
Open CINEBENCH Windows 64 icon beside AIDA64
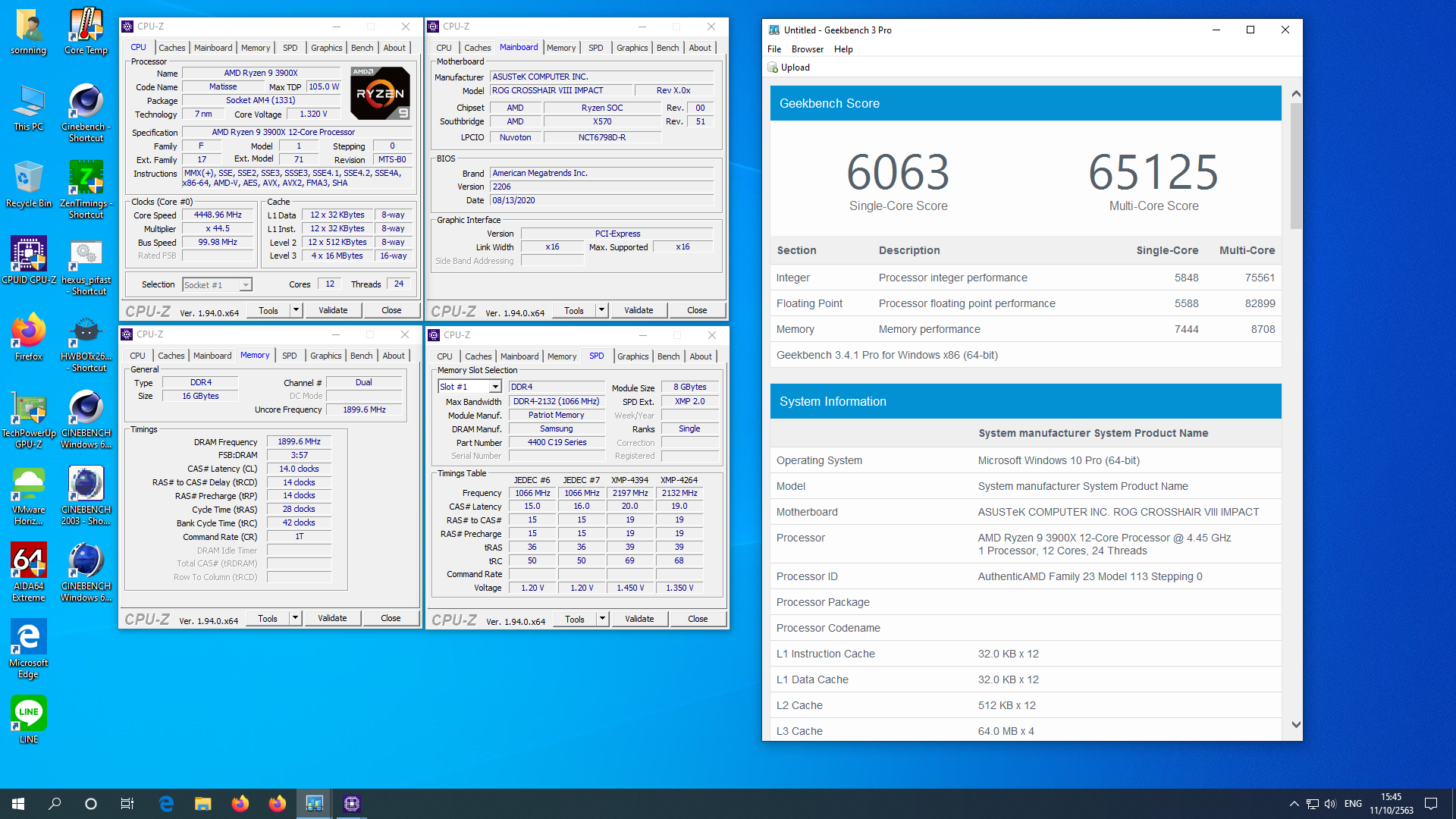click(x=86, y=573)
